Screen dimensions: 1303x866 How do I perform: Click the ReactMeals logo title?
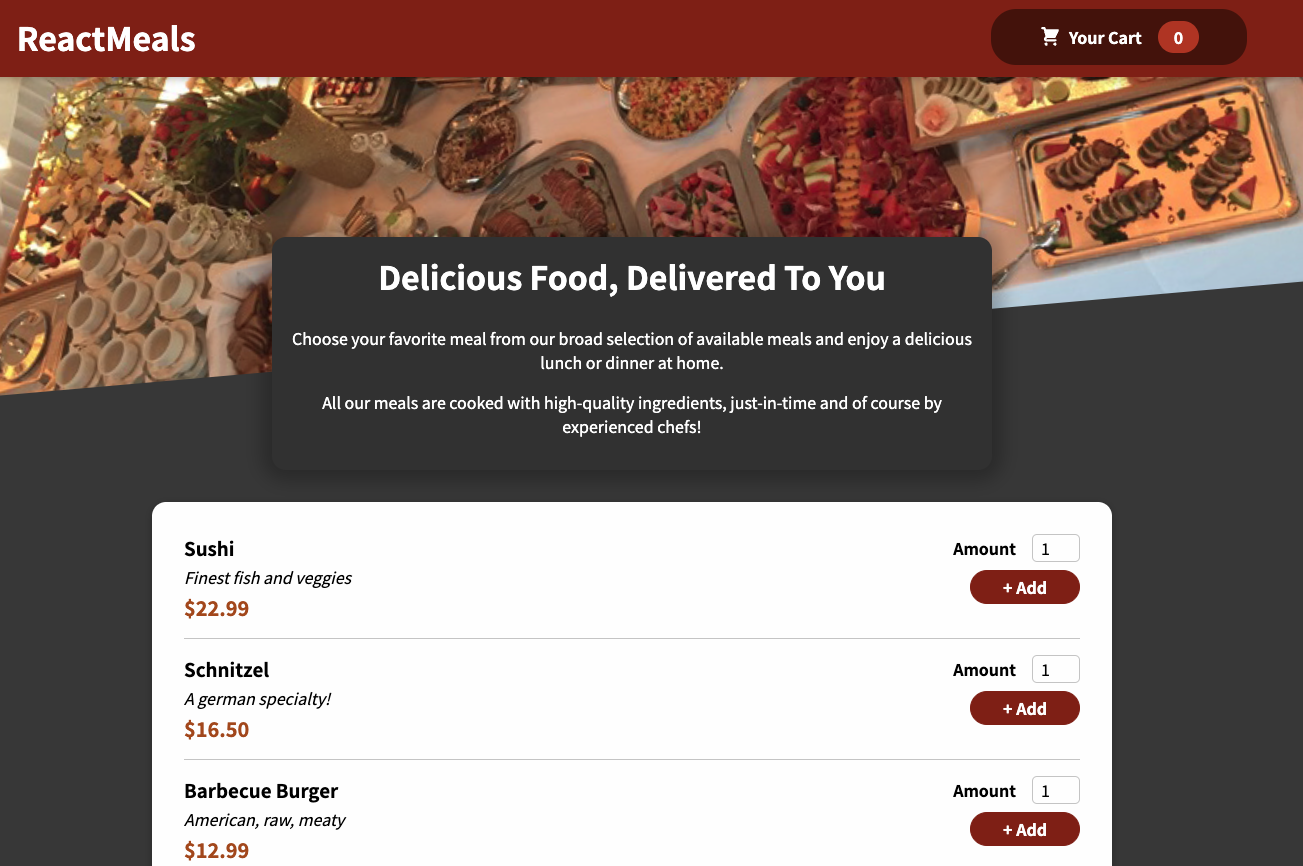(106, 38)
